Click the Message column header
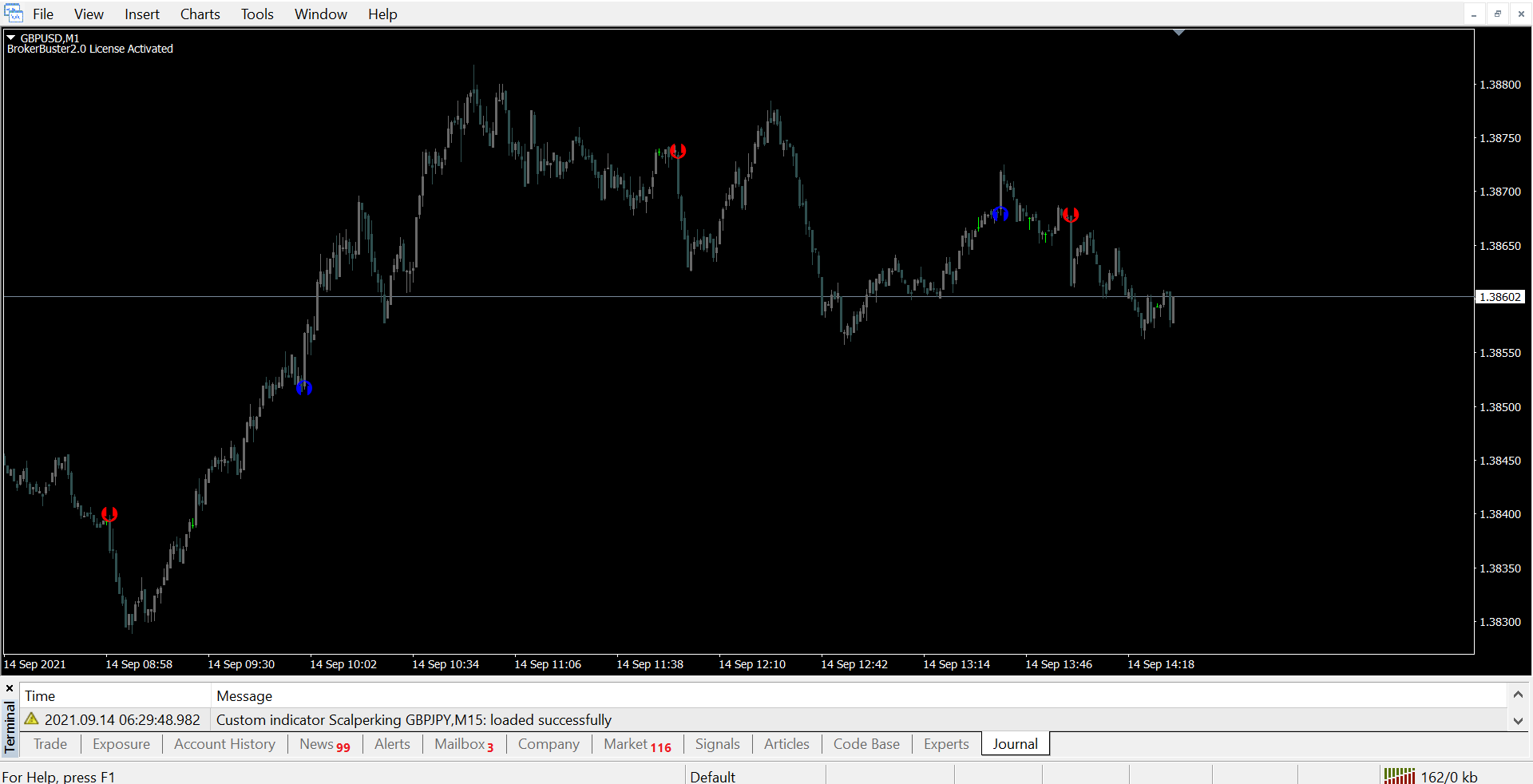1533x784 pixels. (x=244, y=696)
